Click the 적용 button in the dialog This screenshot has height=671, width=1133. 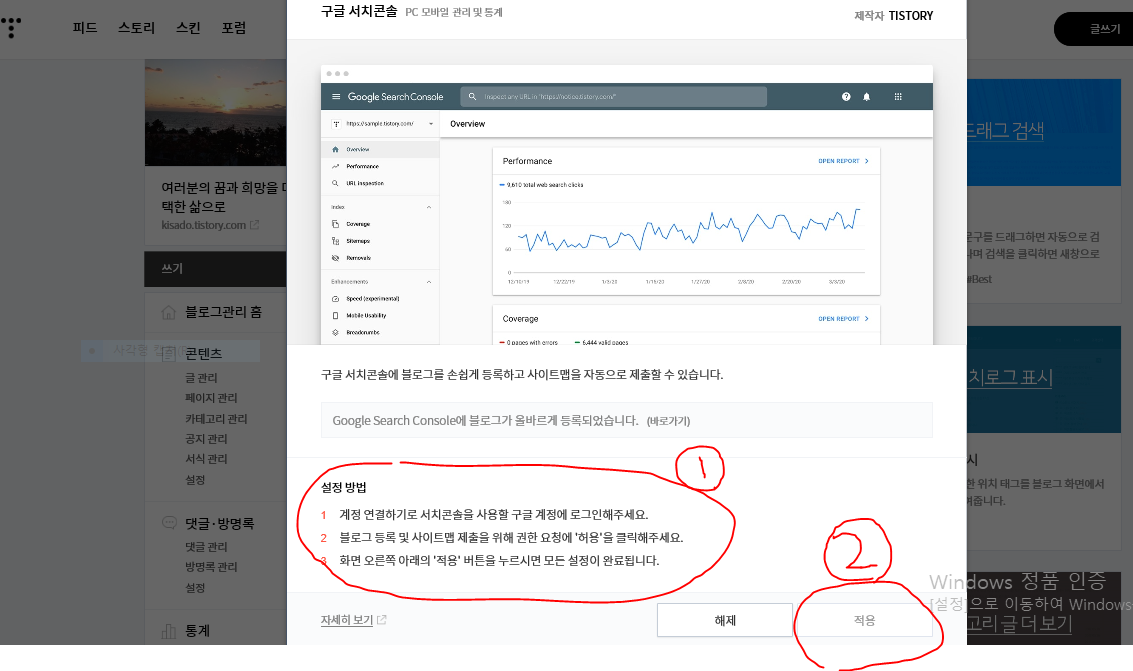coord(864,620)
